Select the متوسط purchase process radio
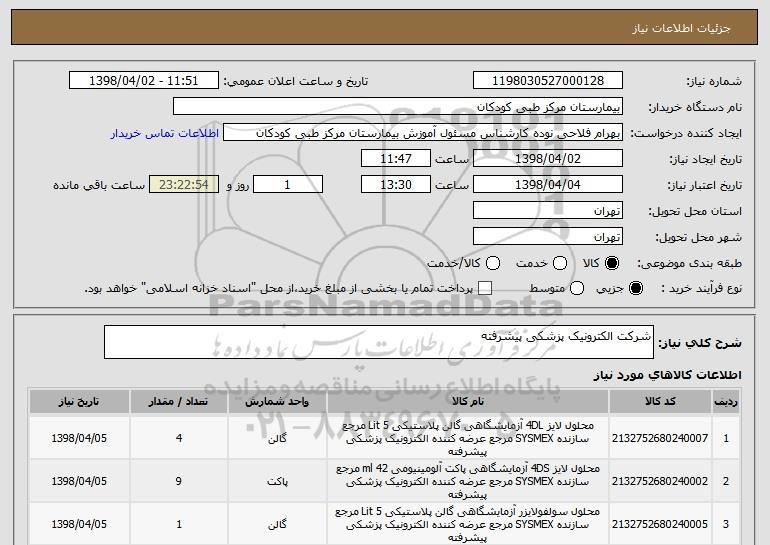 tap(577, 288)
